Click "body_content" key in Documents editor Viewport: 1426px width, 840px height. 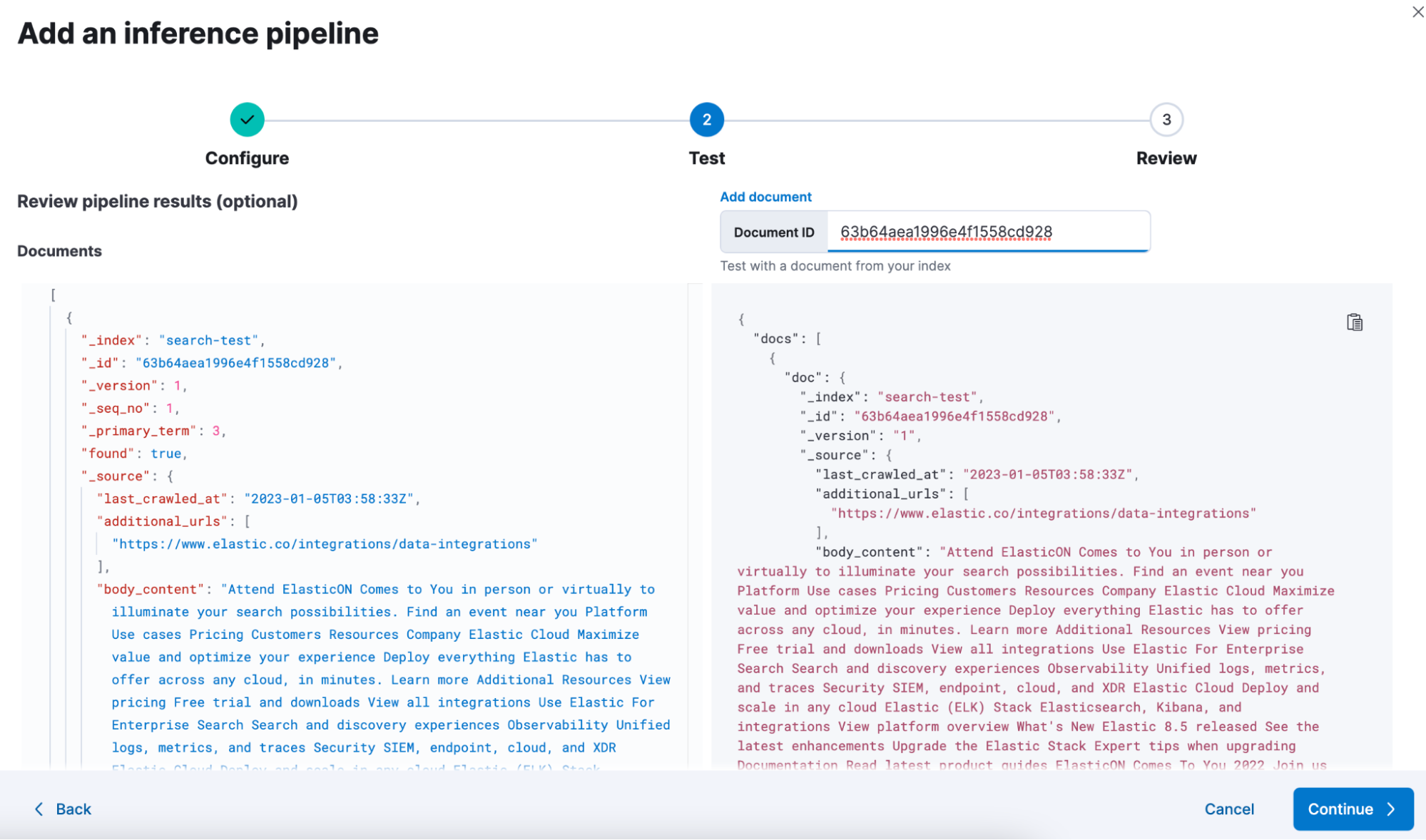point(151,590)
